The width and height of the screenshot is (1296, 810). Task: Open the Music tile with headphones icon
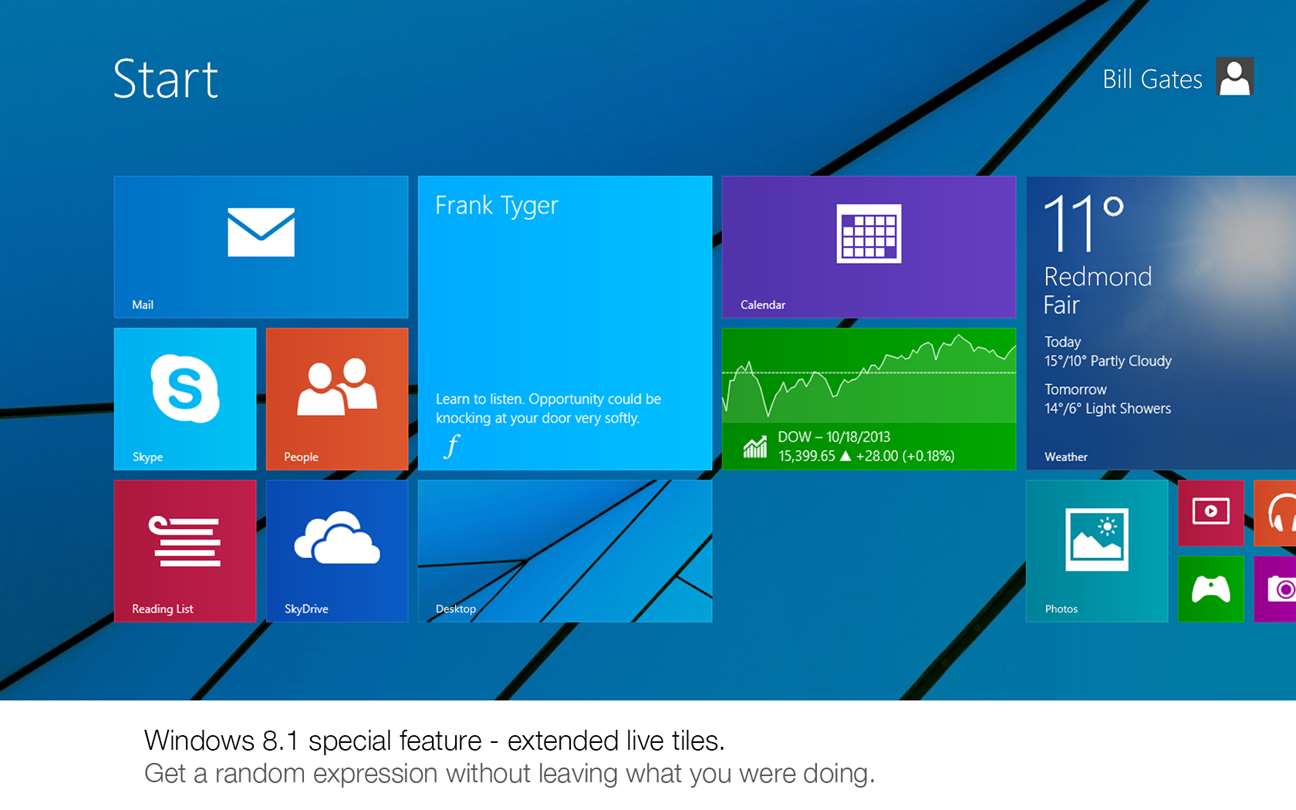click(x=1275, y=513)
